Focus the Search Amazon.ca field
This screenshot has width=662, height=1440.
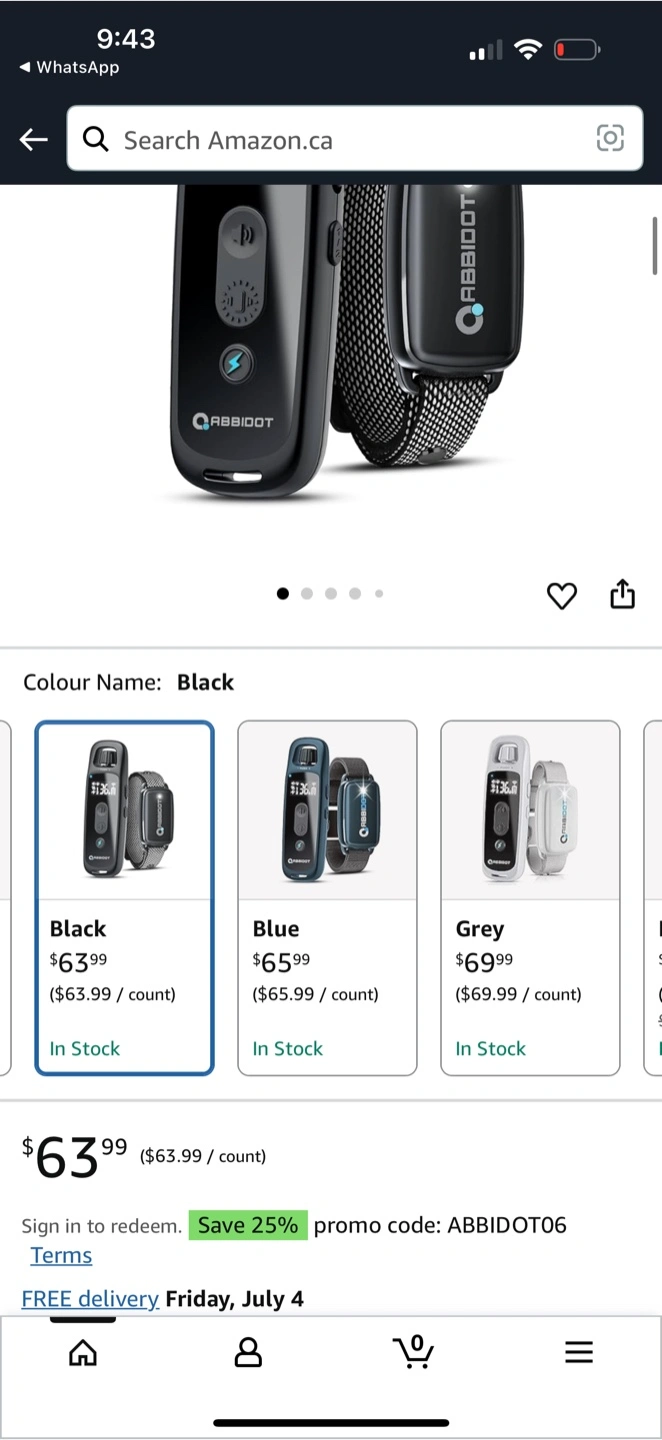[x=355, y=139]
